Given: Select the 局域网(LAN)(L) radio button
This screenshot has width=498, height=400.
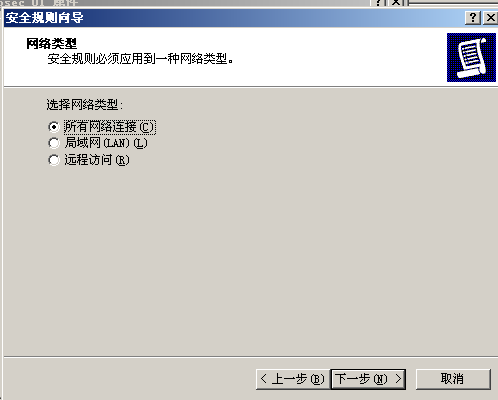Looking at the screenshot, I should [53, 143].
